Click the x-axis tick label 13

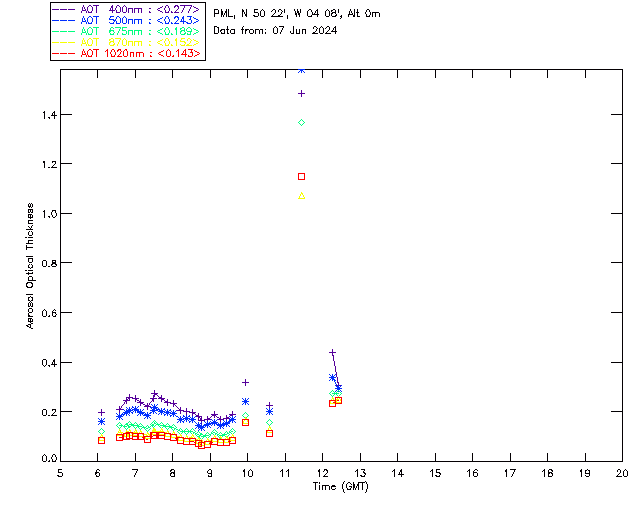click(360, 474)
